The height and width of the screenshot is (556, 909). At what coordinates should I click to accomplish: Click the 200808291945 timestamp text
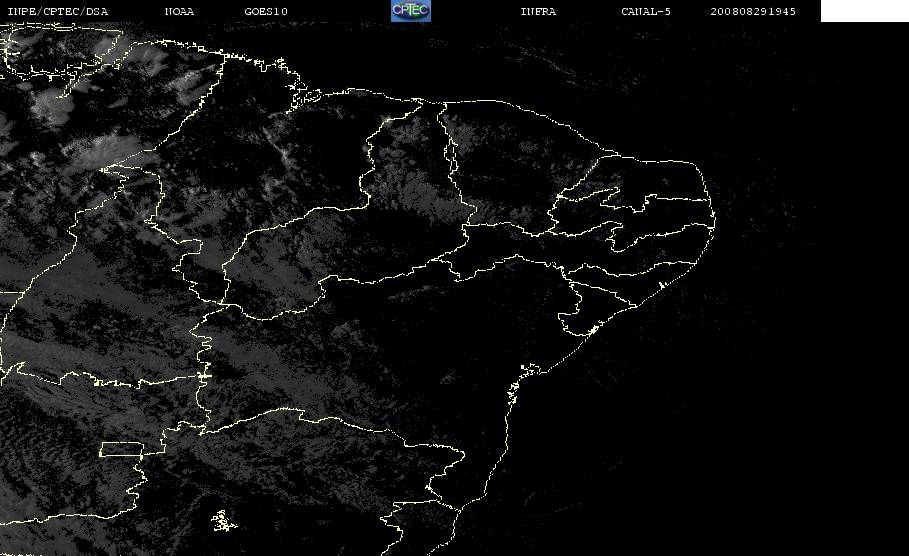pyautogui.click(x=753, y=12)
